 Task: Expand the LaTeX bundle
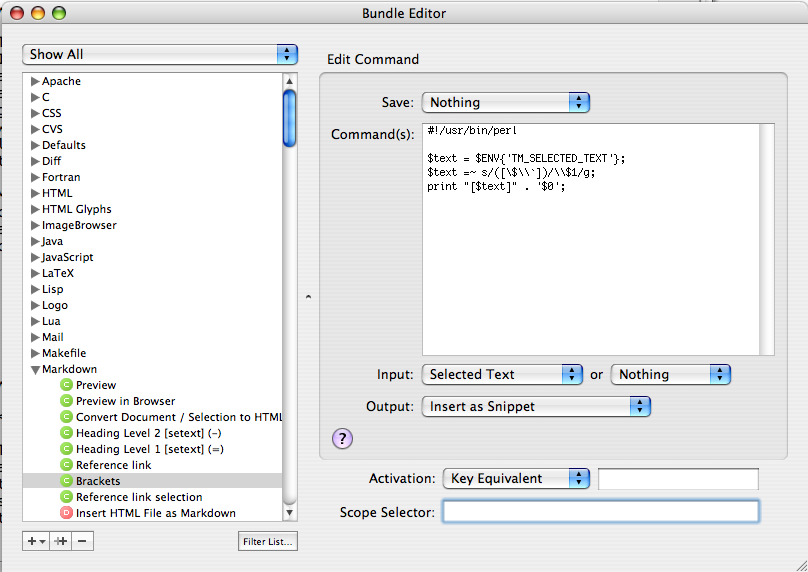point(35,273)
